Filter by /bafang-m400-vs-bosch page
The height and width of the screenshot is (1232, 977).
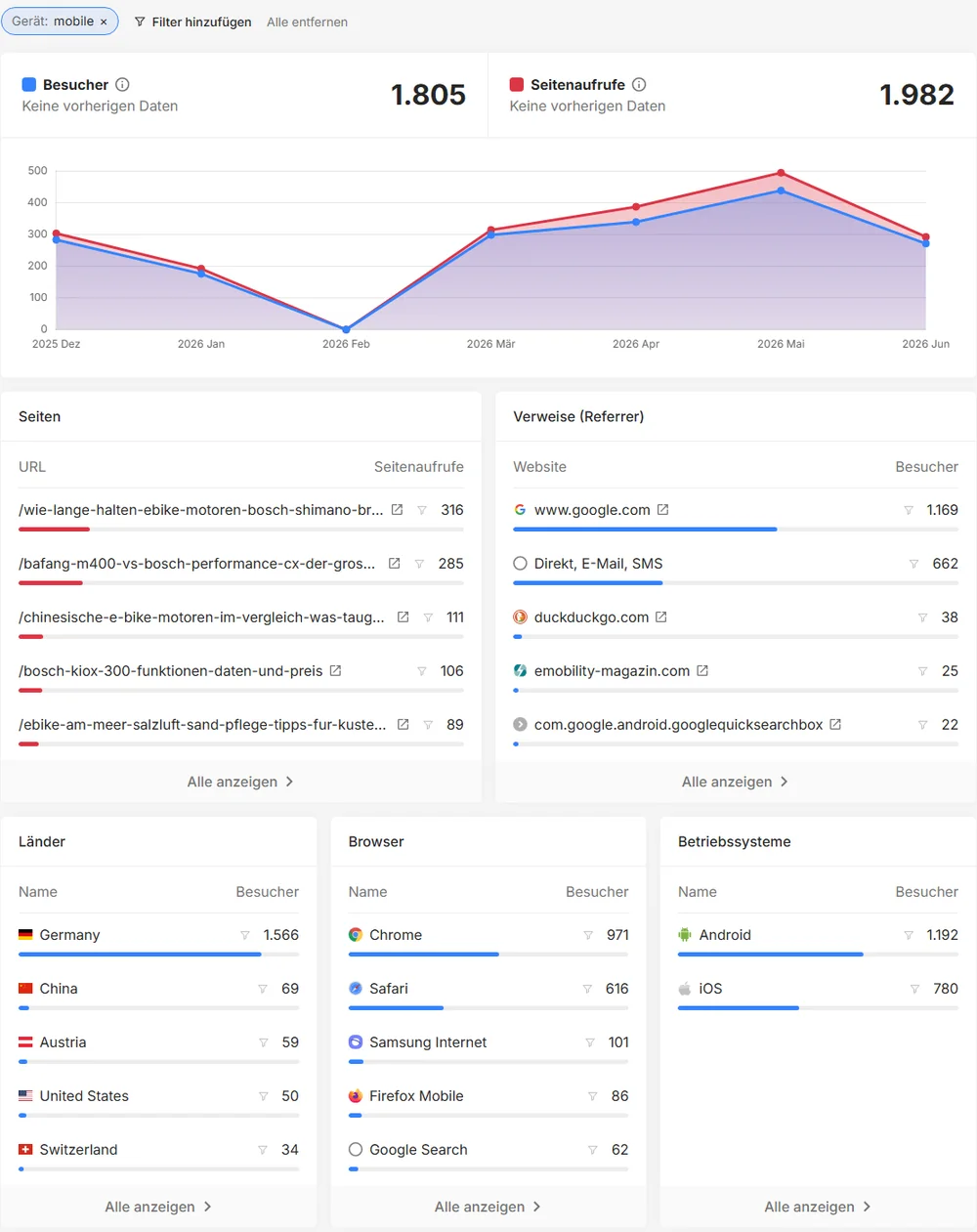point(419,564)
